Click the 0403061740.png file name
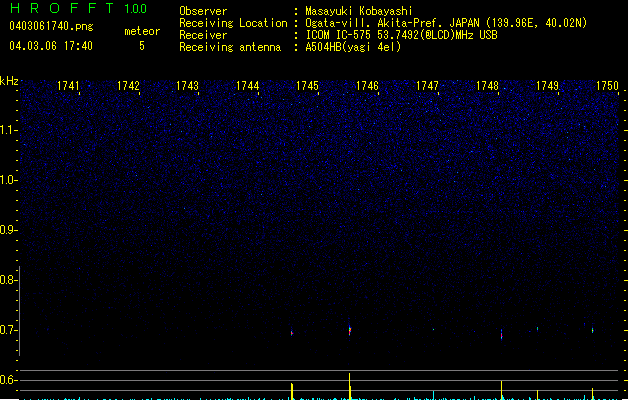Screen dimensions: 629x400 pos(50,26)
